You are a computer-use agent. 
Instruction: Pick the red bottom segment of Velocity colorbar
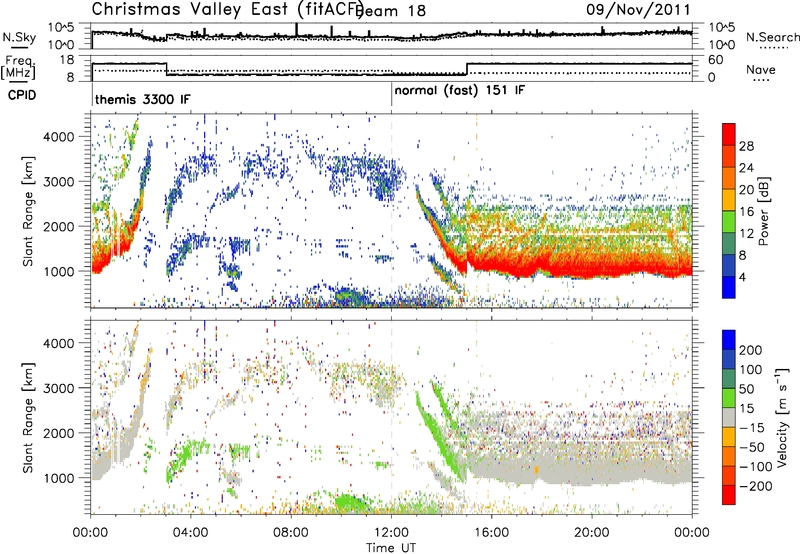click(729, 495)
